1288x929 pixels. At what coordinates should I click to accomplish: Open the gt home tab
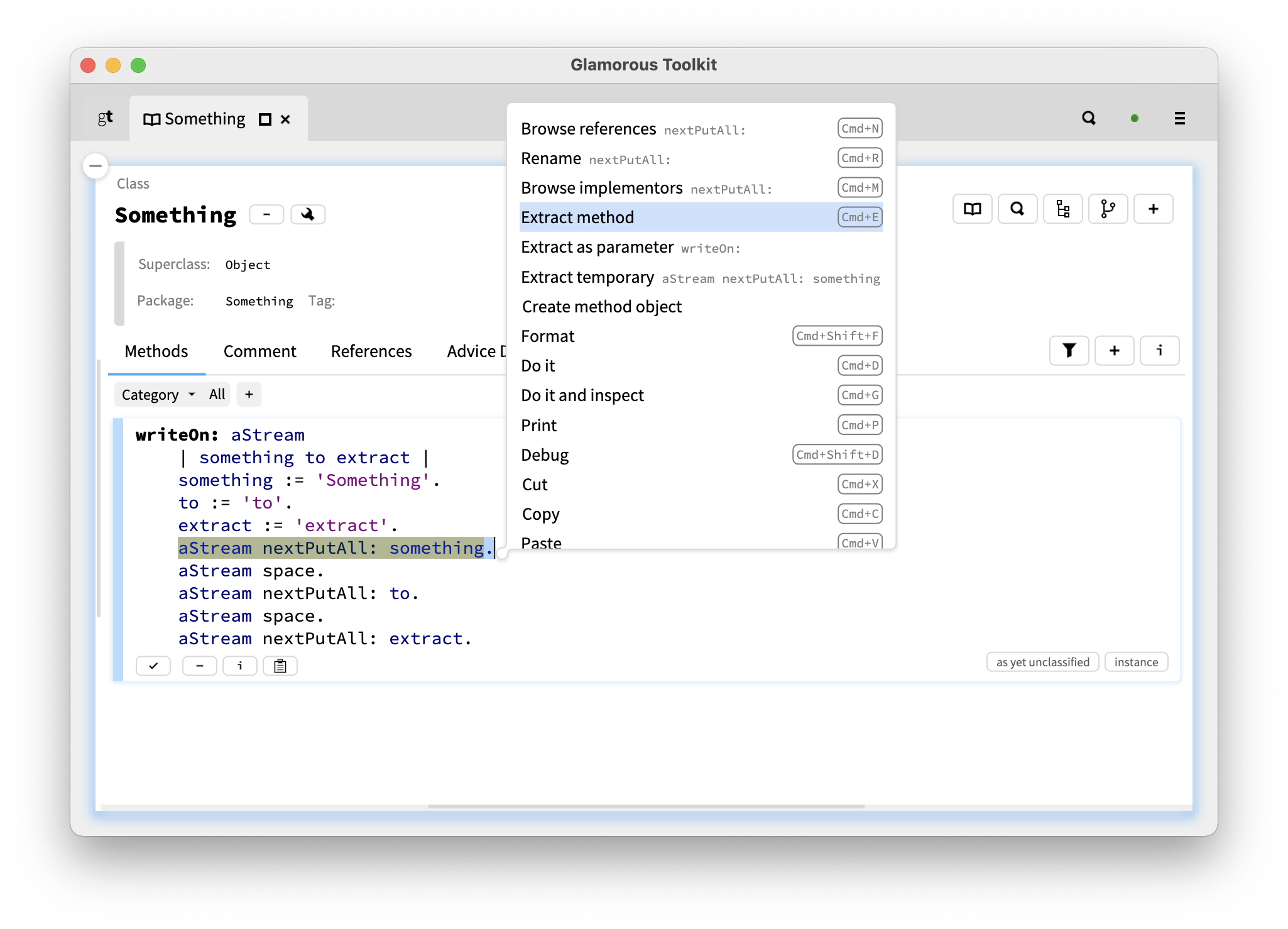pos(105,118)
